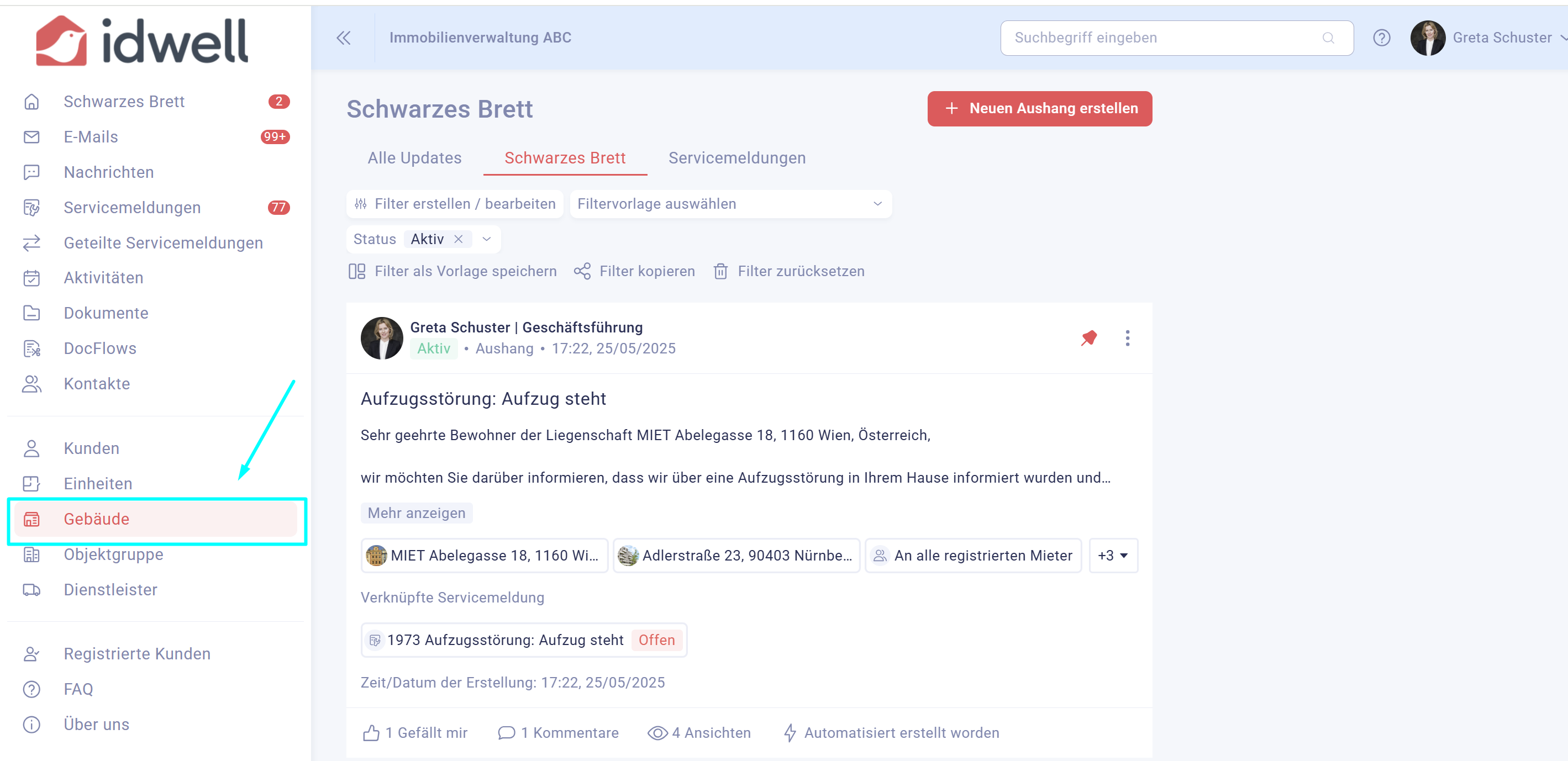Click Filter zurücksetzen link
The height and width of the screenshot is (761, 1568).
click(801, 271)
